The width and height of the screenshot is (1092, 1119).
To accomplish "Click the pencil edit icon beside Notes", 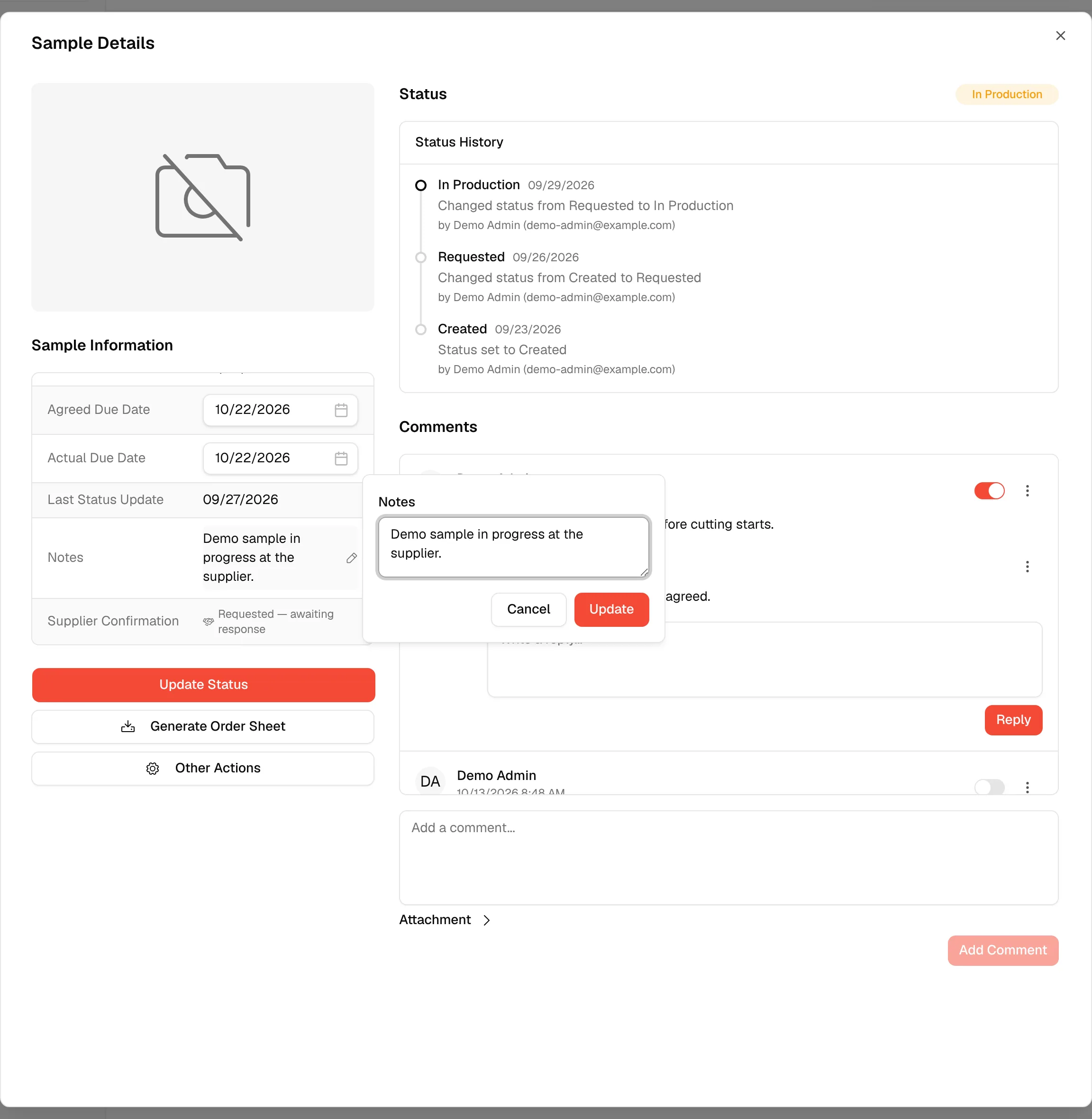I will click(x=352, y=558).
